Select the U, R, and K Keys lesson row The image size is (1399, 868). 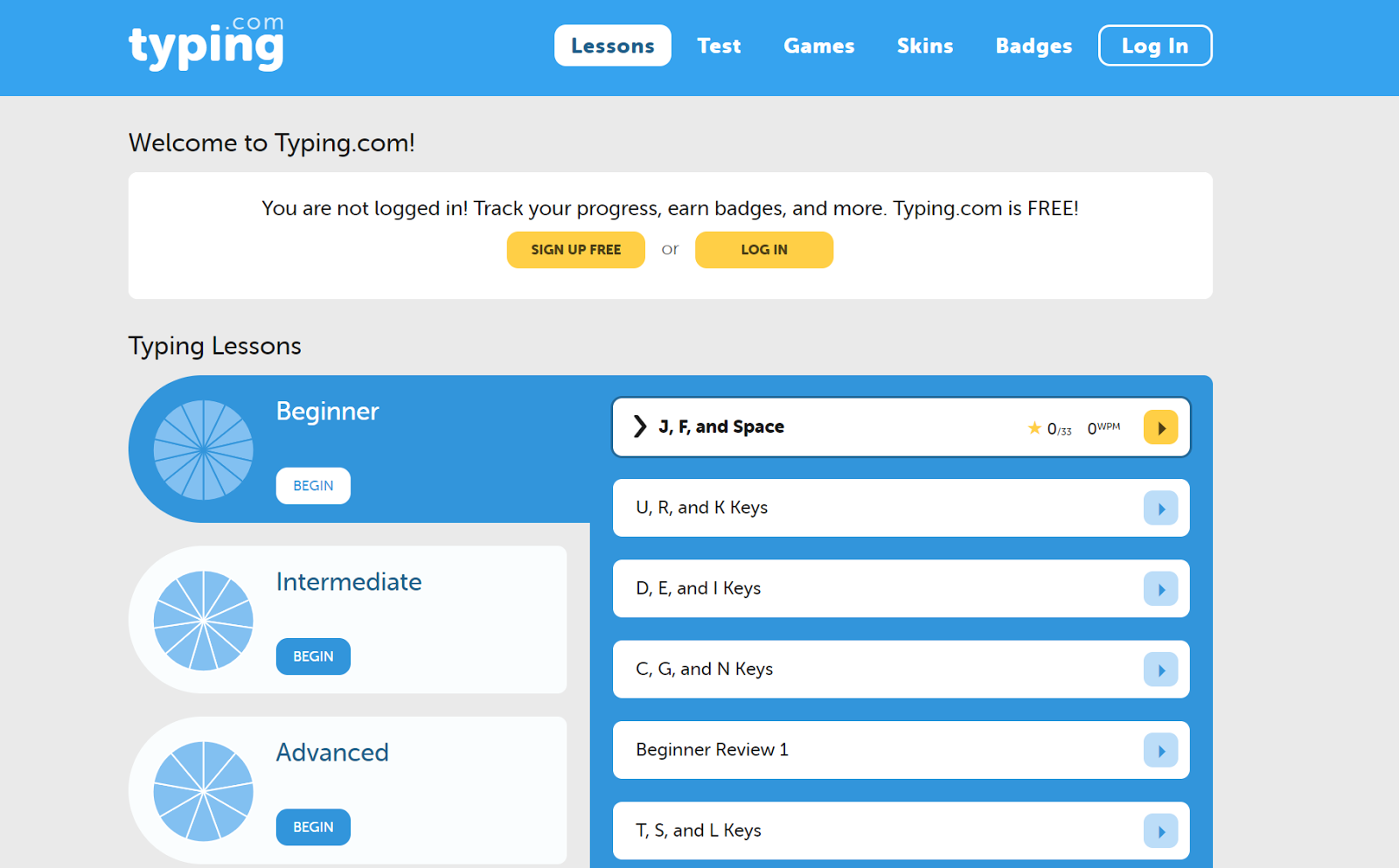tap(901, 508)
